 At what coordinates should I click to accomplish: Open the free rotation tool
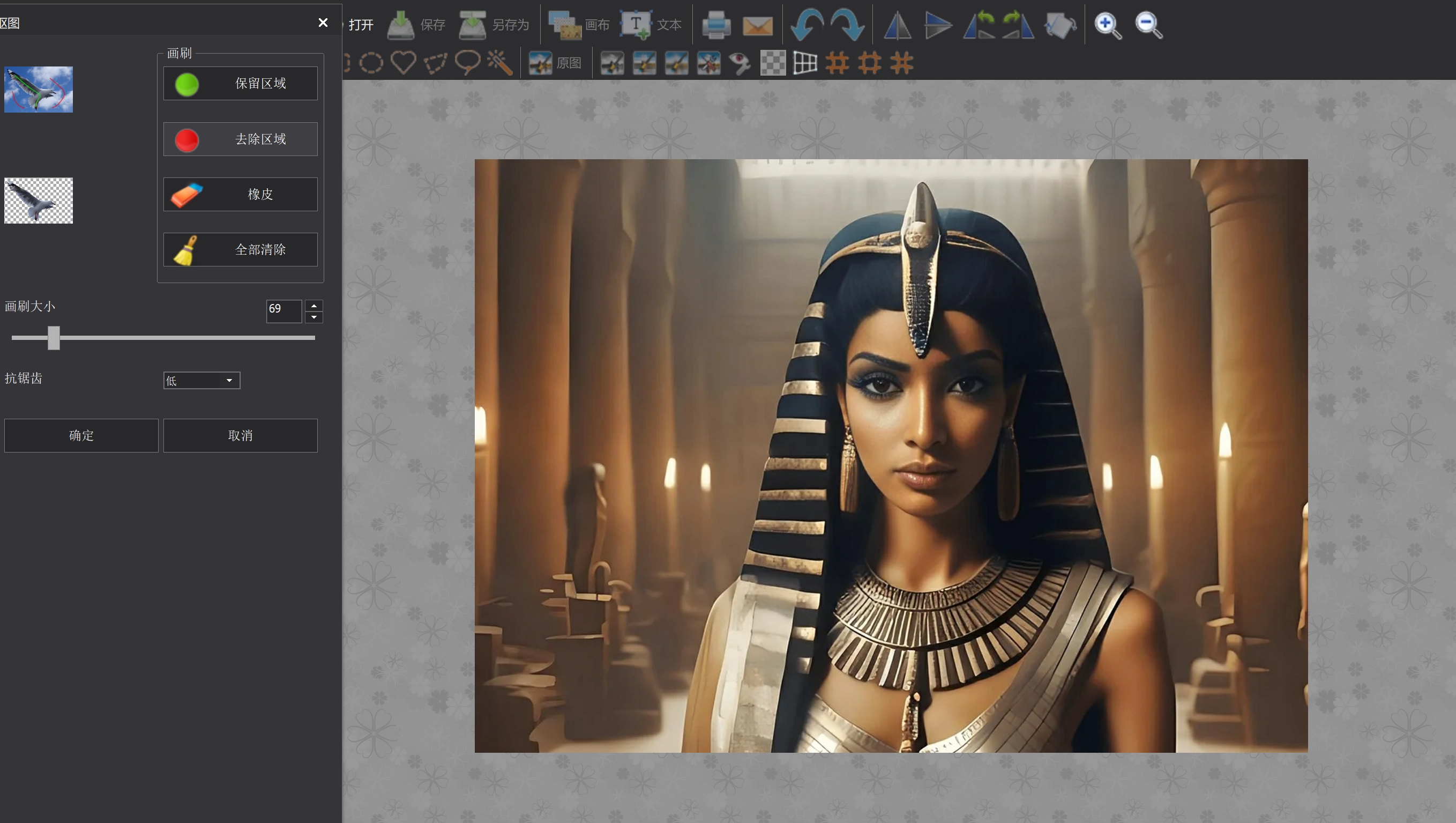pyautogui.click(x=1061, y=25)
